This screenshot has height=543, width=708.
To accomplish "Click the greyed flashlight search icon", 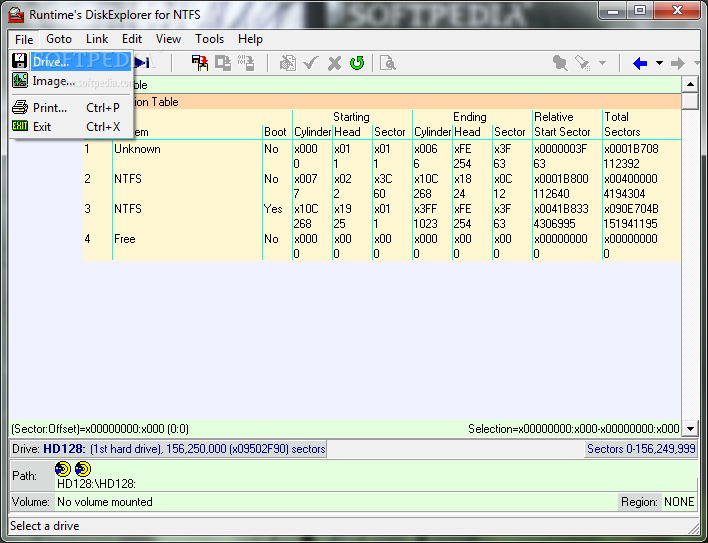I will coord(583,63).
